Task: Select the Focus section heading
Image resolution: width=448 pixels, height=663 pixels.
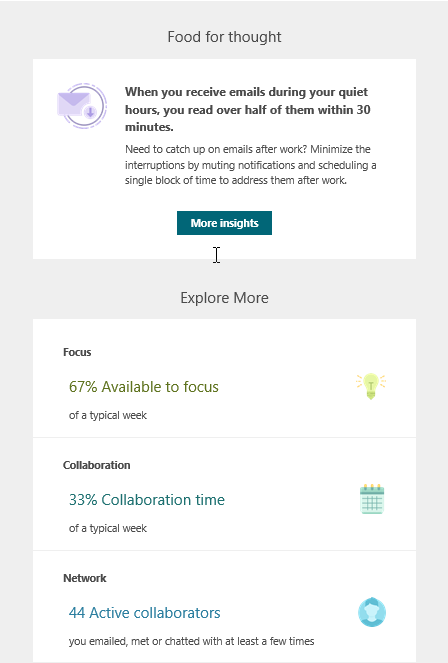Action: 77,352
